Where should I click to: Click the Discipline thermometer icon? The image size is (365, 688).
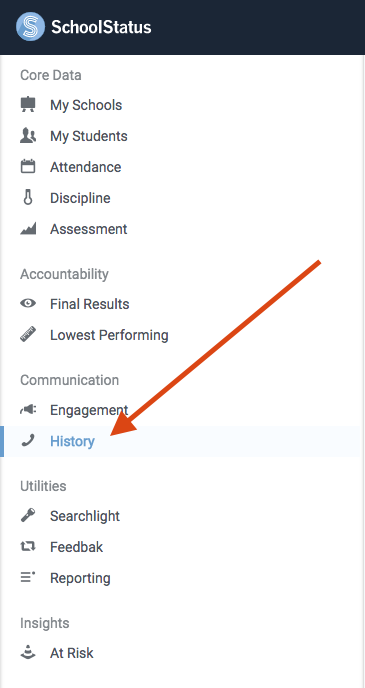click(28, 198)
